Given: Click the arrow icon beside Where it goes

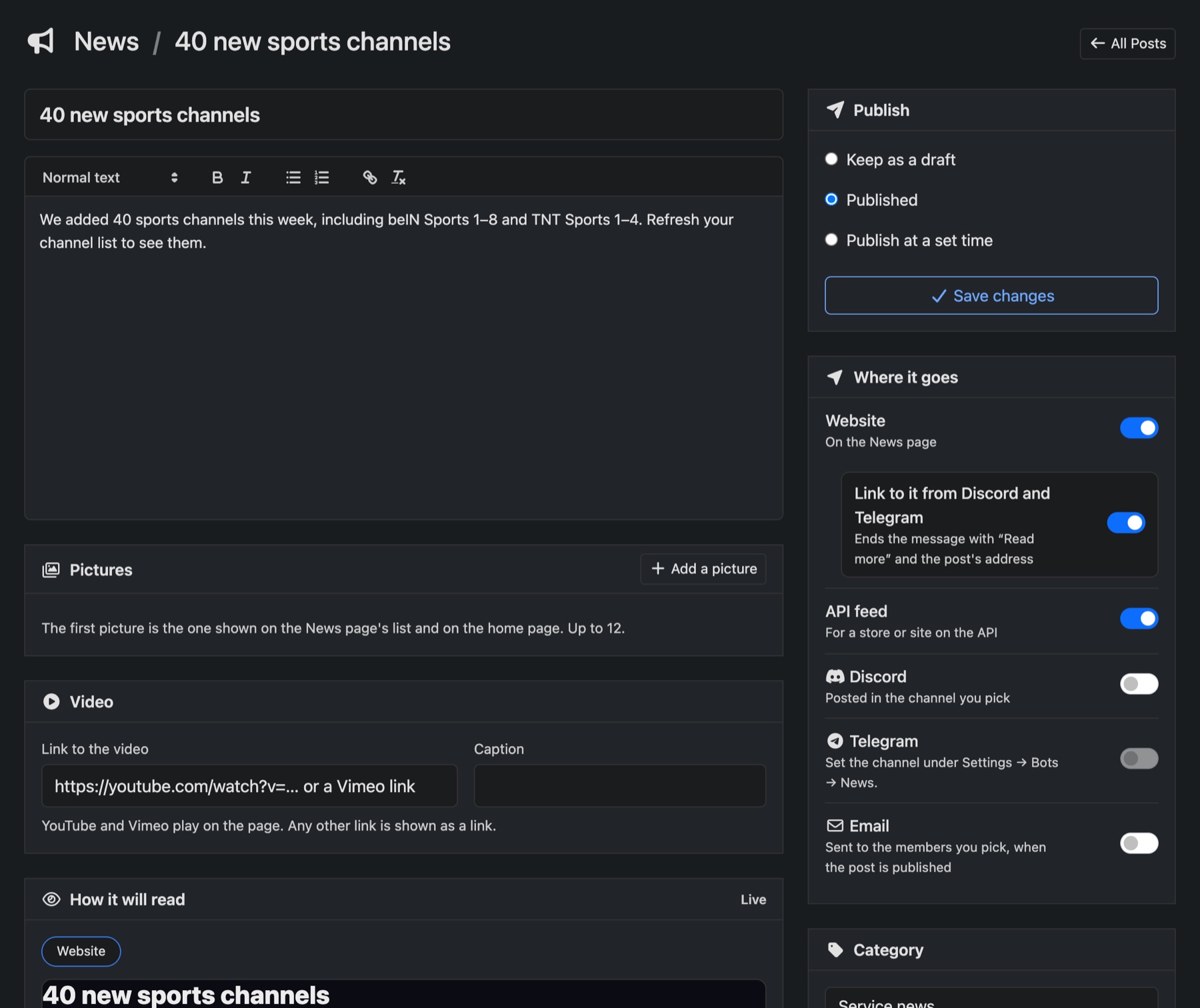Looking at the screenshot, I should pos(835,377).
